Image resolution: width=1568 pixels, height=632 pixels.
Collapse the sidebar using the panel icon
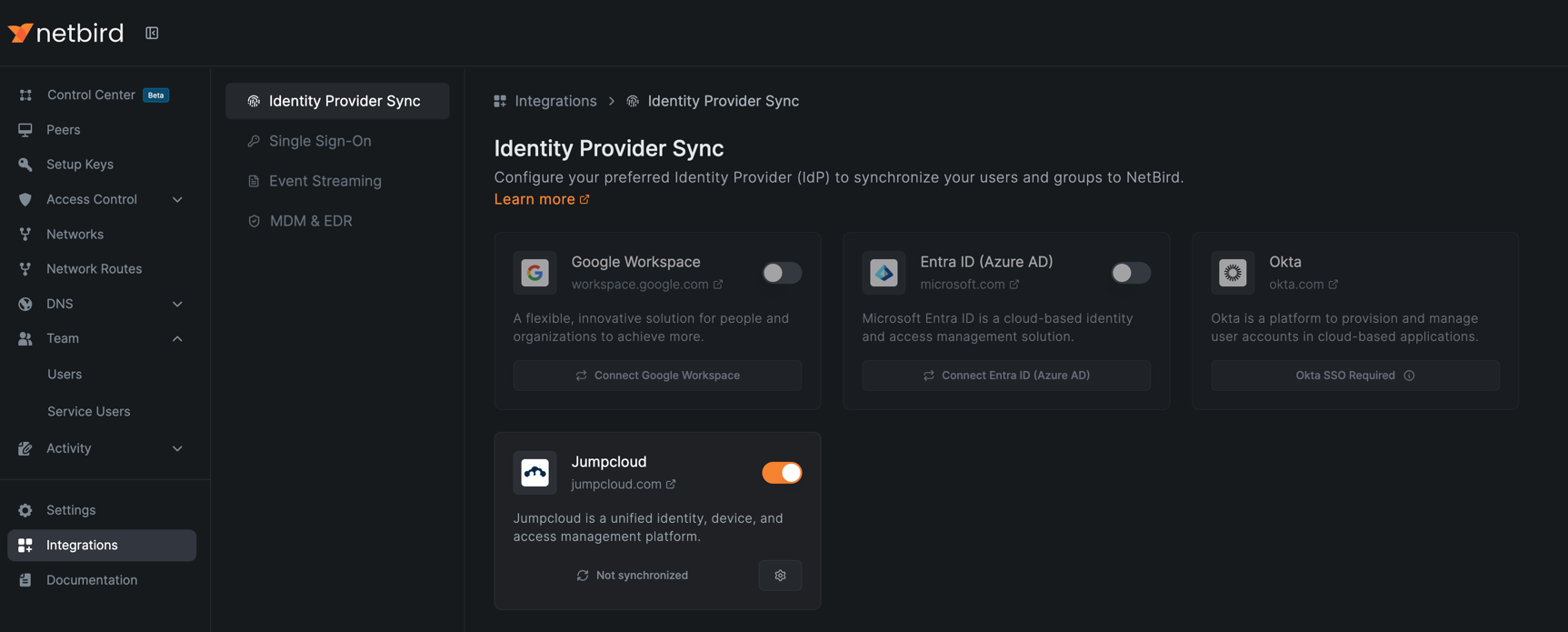(x=152, y=33)
